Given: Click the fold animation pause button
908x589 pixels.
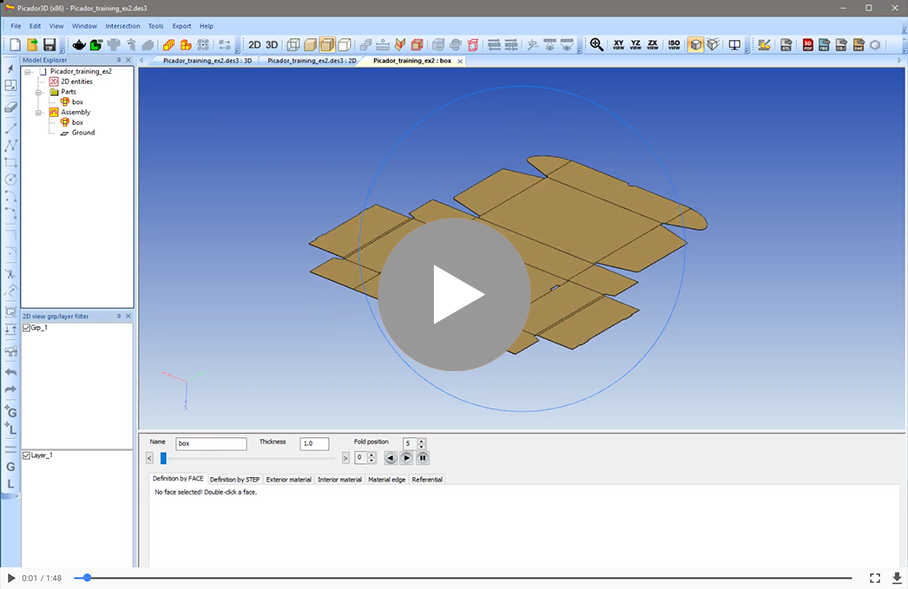Looking at the screenshot, I should click(x=423, y=458).
